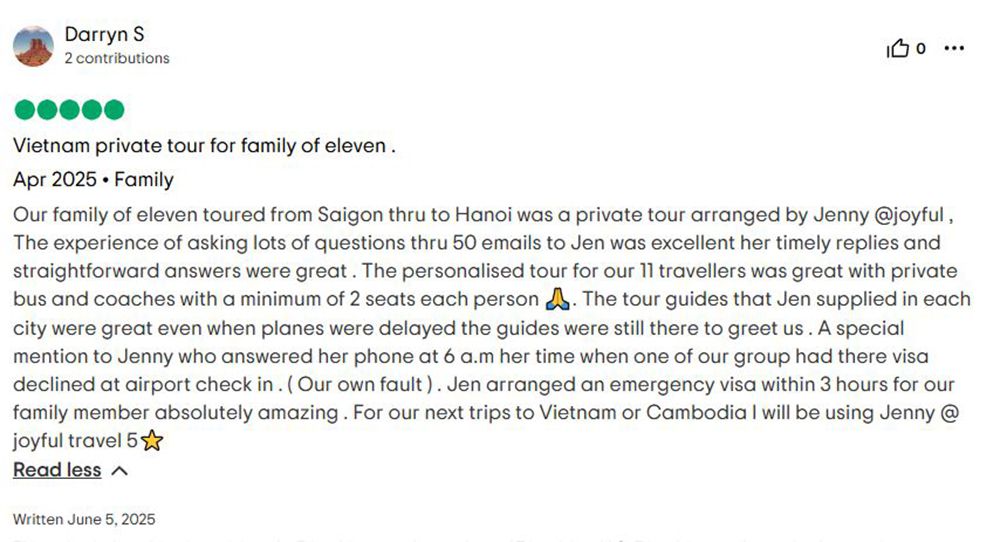Image resolution: width=1000 pixels, height=542 pixels.
Task: Collapse review using the up chevron
Action: [x=119, y=471]
